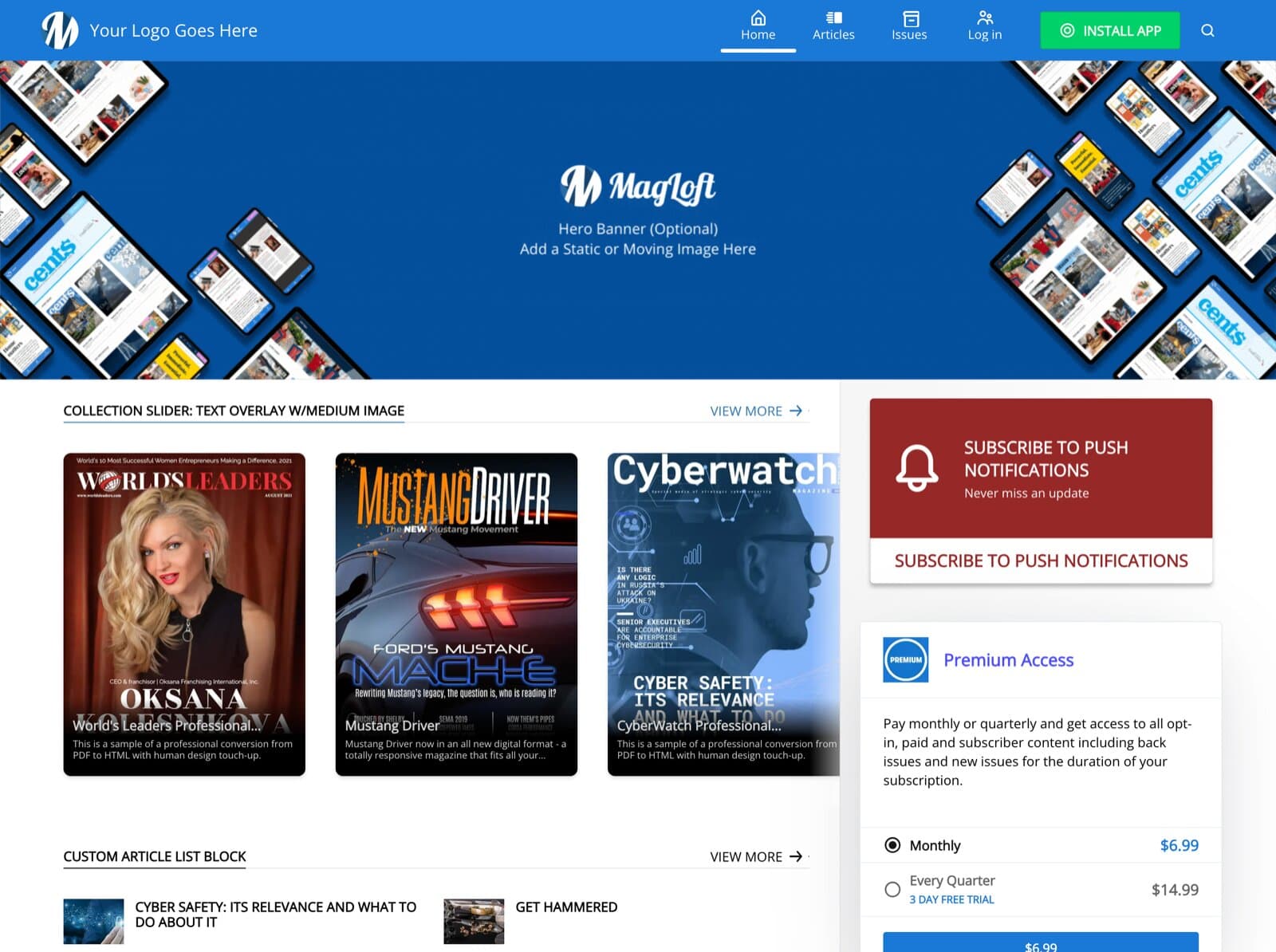
Task: Click the MagLoft hero banner logo
Action: pos(638,185)
